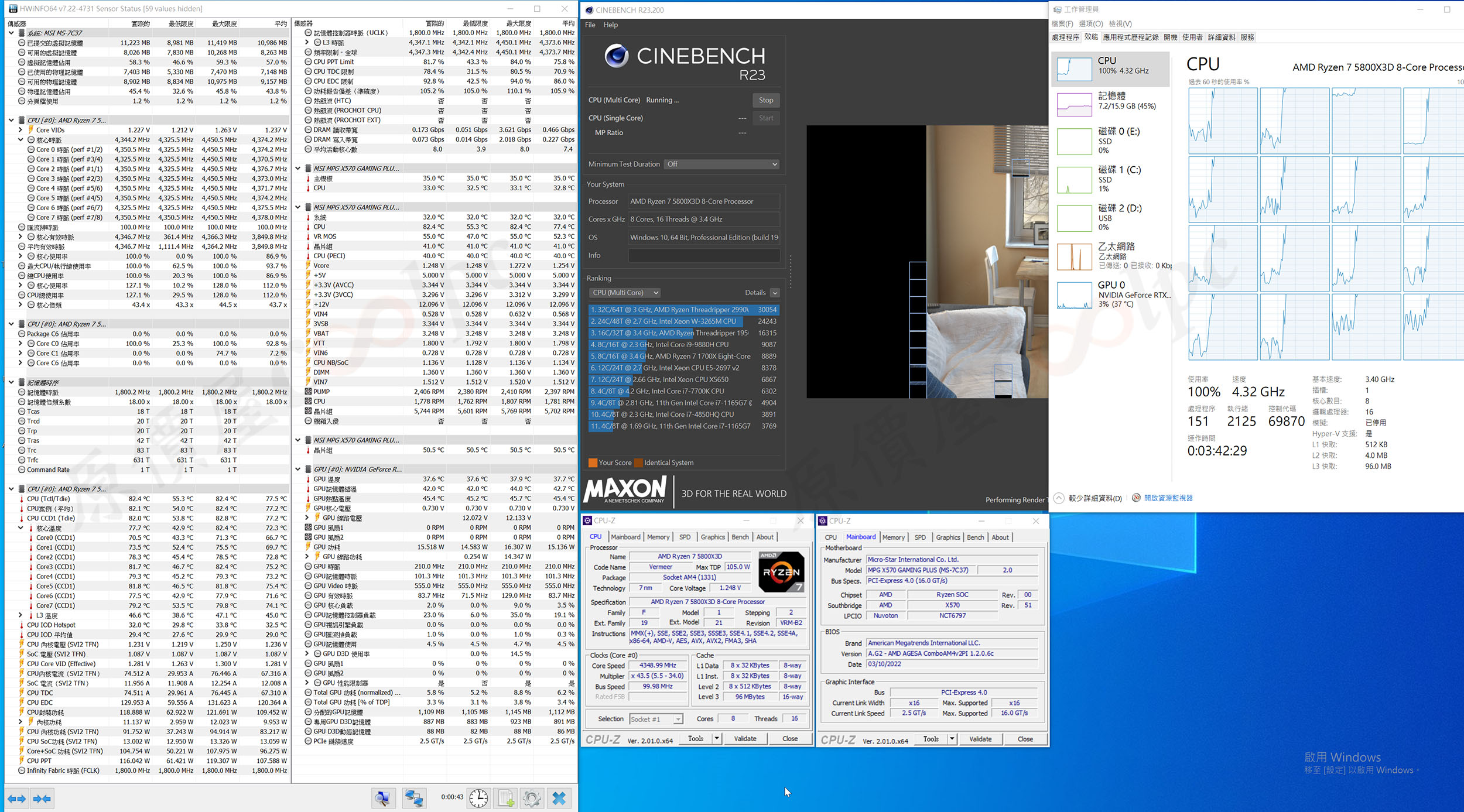Open the 開啟資源監視器 link
The height and width of the screenshot is (812, 1464).
click(1168, 498)
